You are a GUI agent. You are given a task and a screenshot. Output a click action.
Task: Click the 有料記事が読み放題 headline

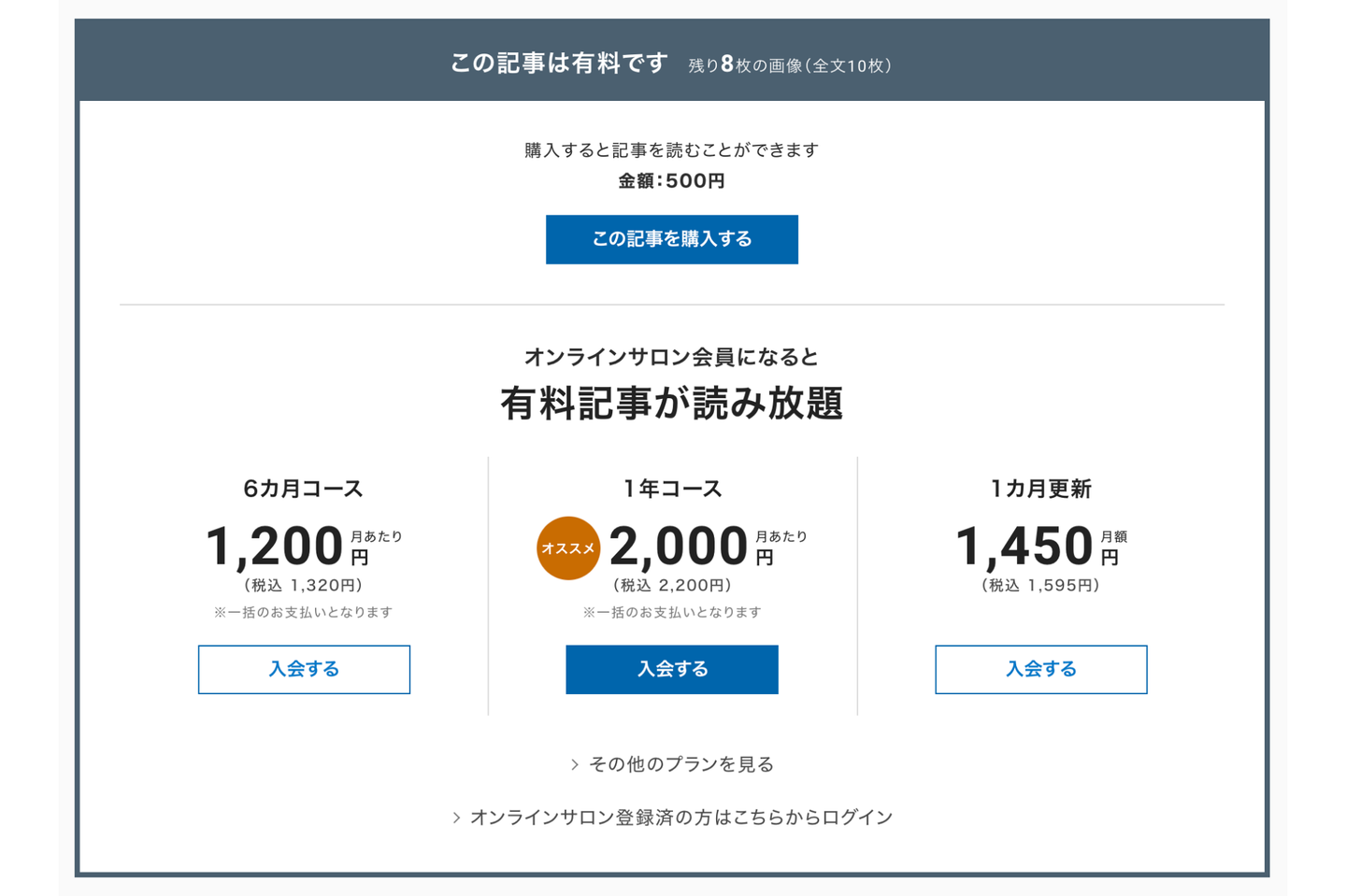(x=671, y=404)
